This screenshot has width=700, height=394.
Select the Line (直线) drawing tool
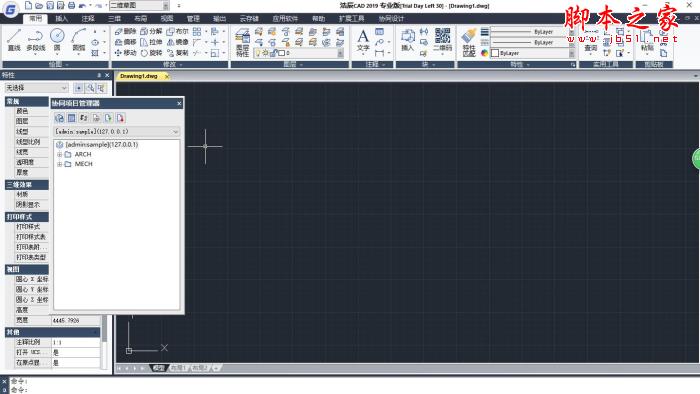click(x=14, y=40)
